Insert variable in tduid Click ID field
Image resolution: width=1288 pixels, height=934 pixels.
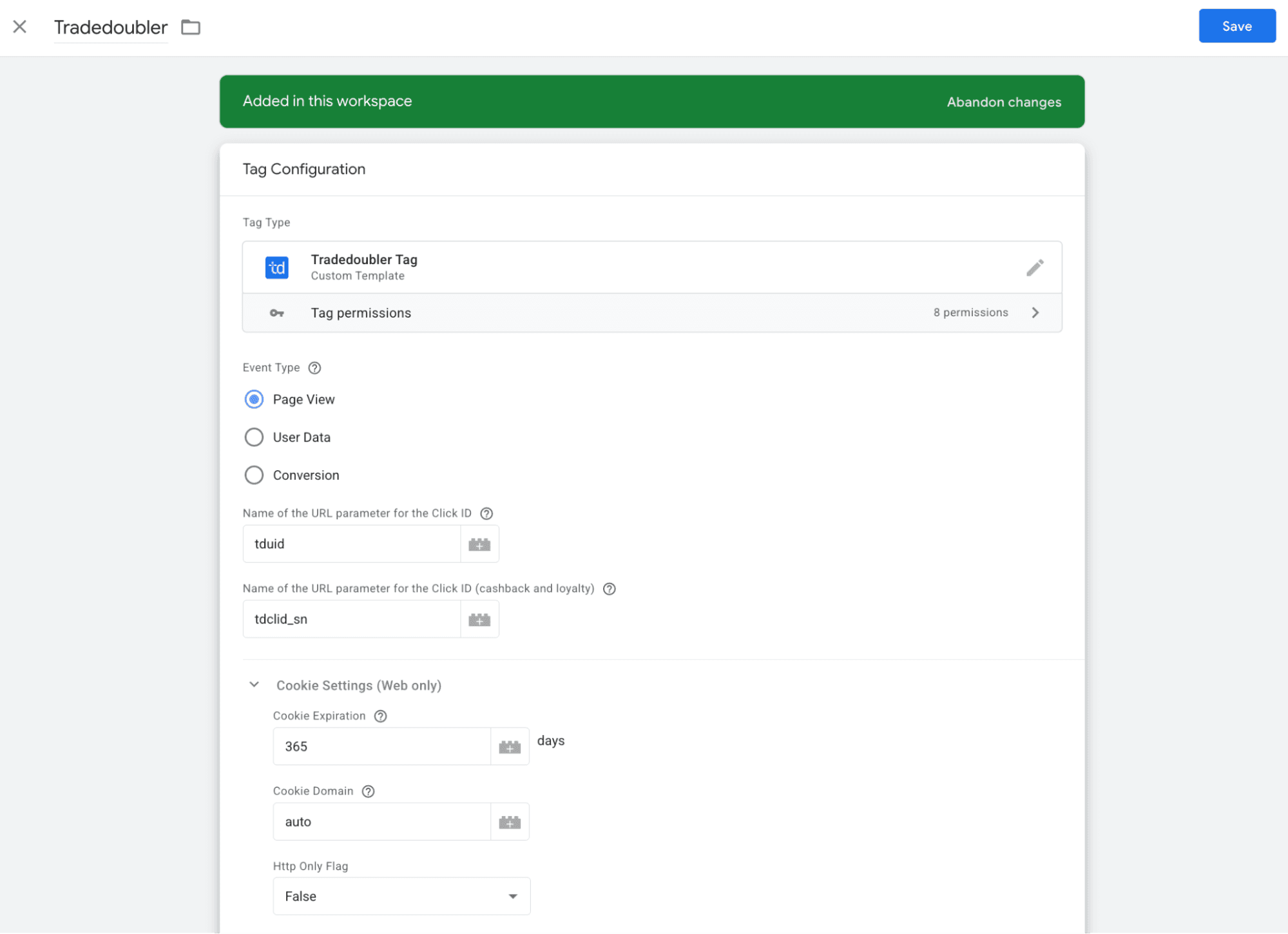[479, 544]
